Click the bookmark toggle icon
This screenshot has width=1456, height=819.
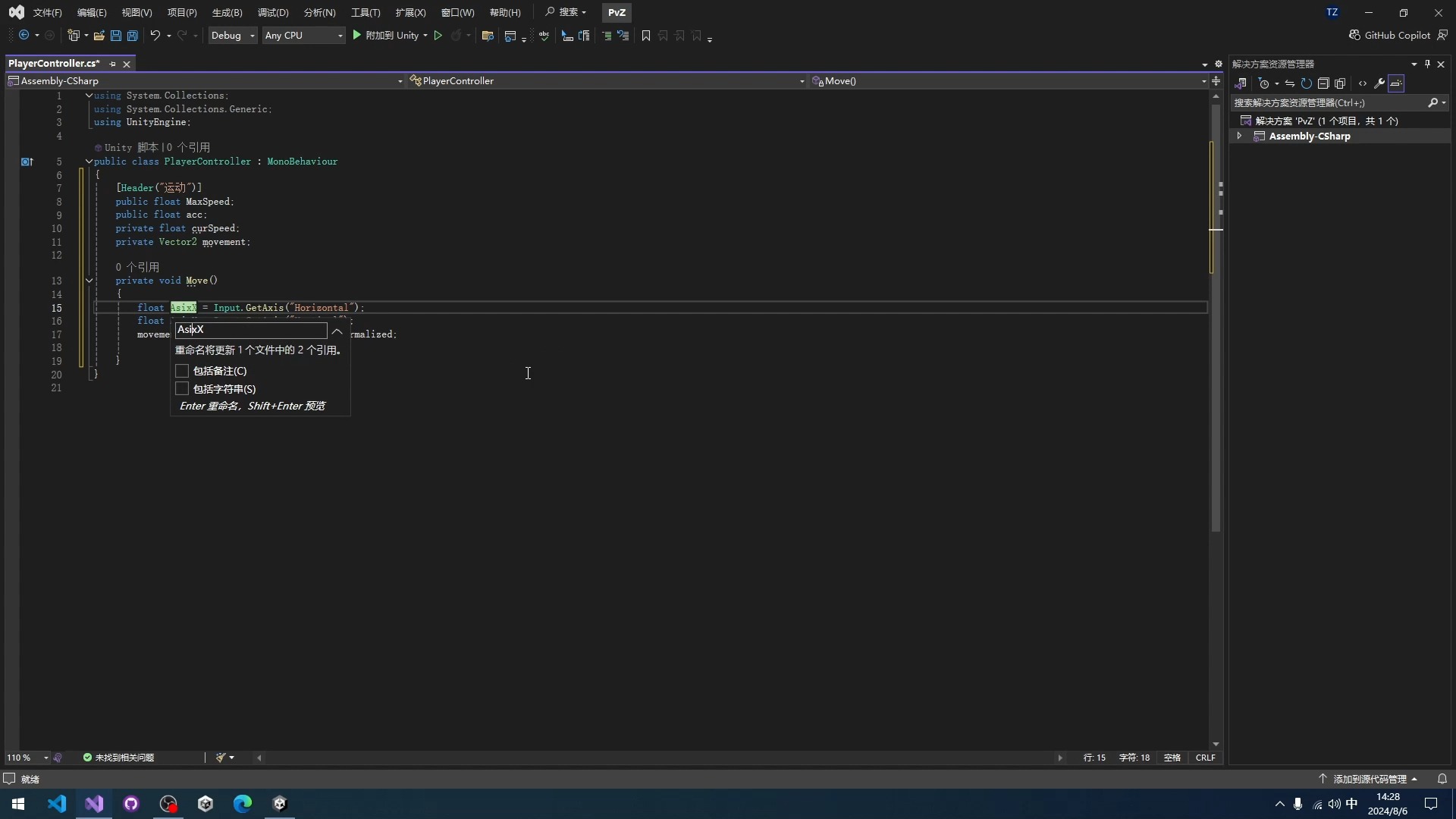click(646, 36)
